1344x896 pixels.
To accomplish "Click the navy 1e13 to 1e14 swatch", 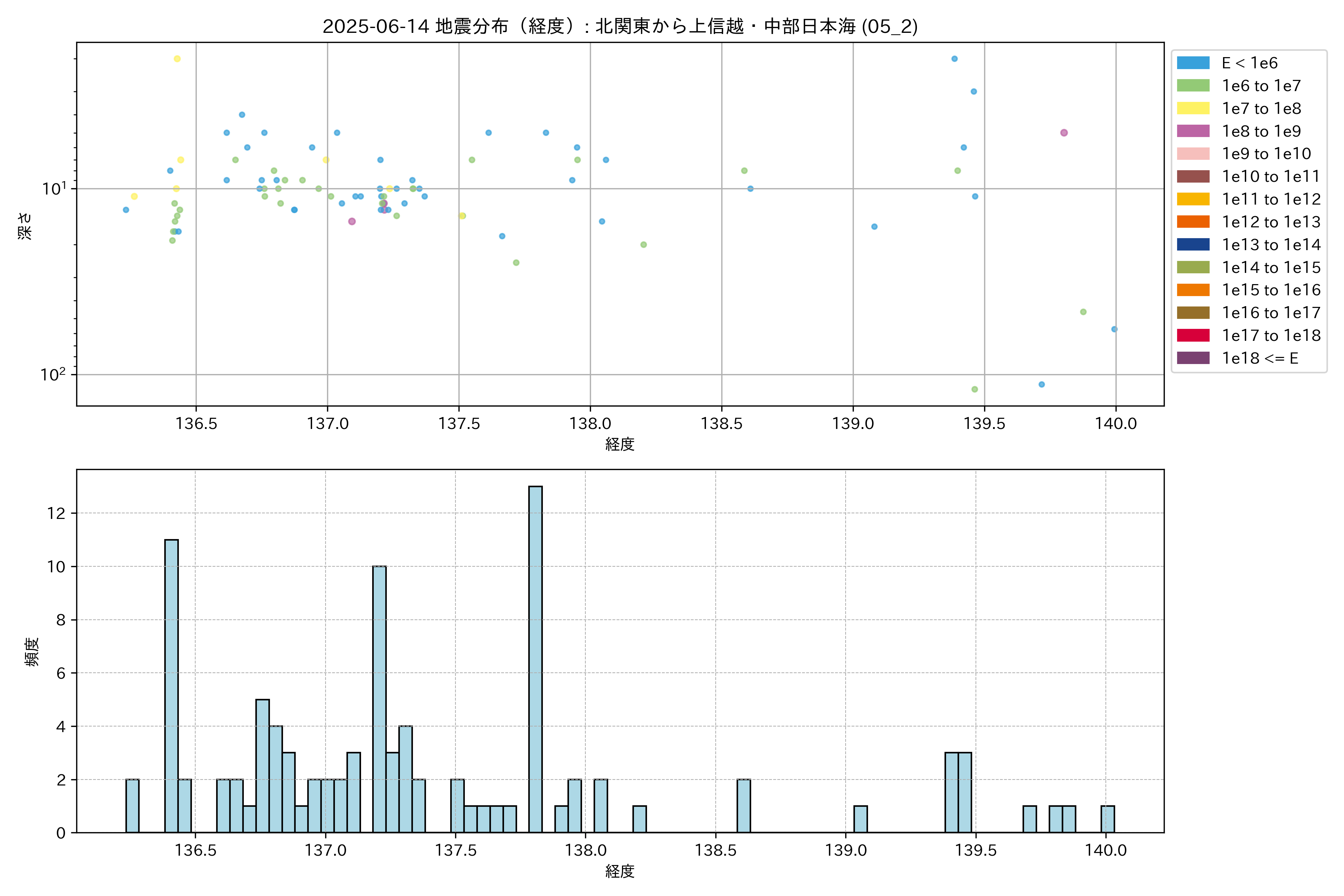I will tap(1193, 245).
